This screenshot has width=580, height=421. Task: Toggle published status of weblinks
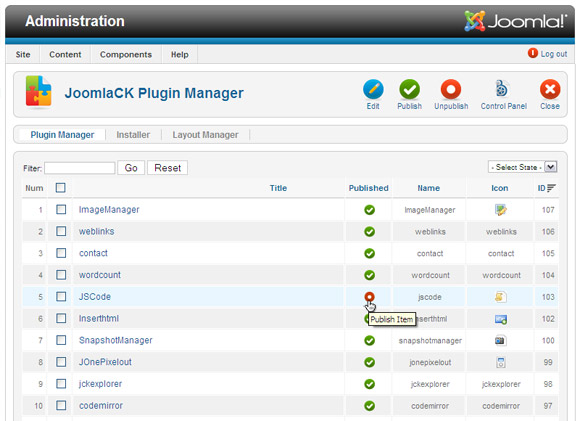(369, 232)
